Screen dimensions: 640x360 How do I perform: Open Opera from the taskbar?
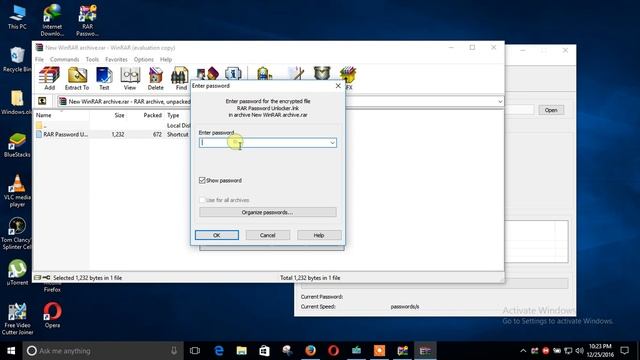click(333, 351)
